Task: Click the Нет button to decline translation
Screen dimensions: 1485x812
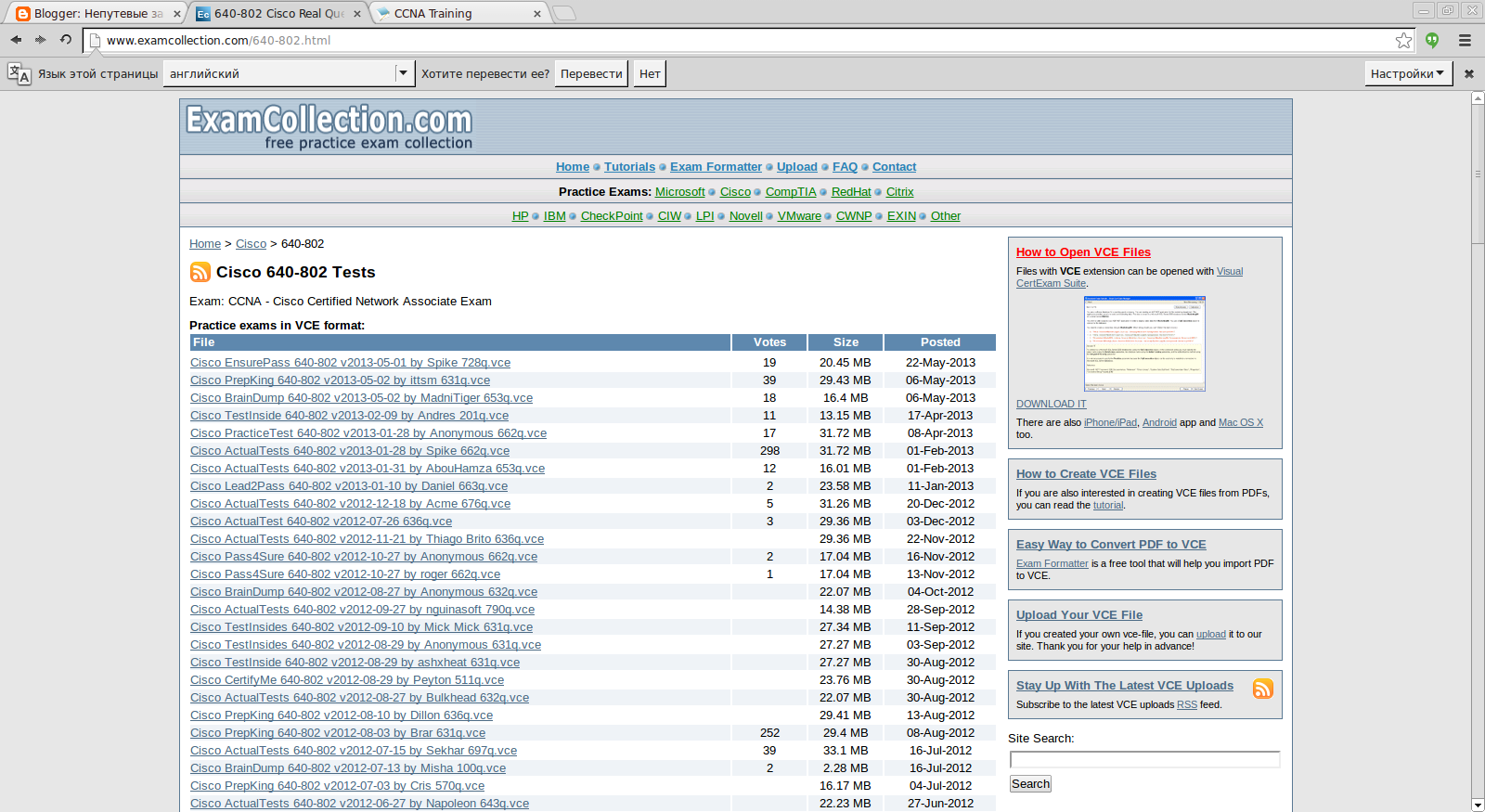Action: click(650, 73)
